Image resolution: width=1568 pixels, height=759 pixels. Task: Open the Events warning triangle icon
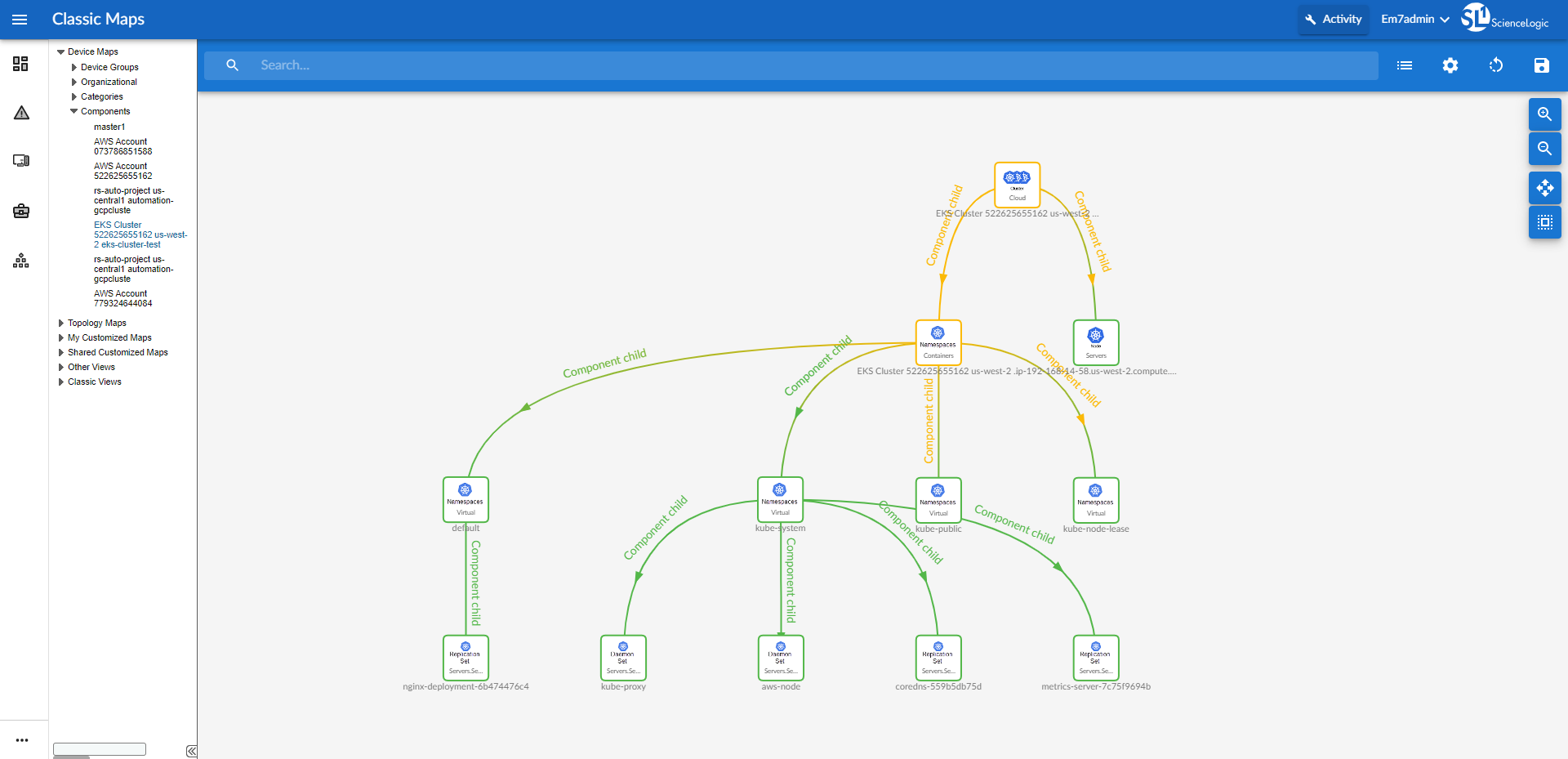tap(21, 113)
